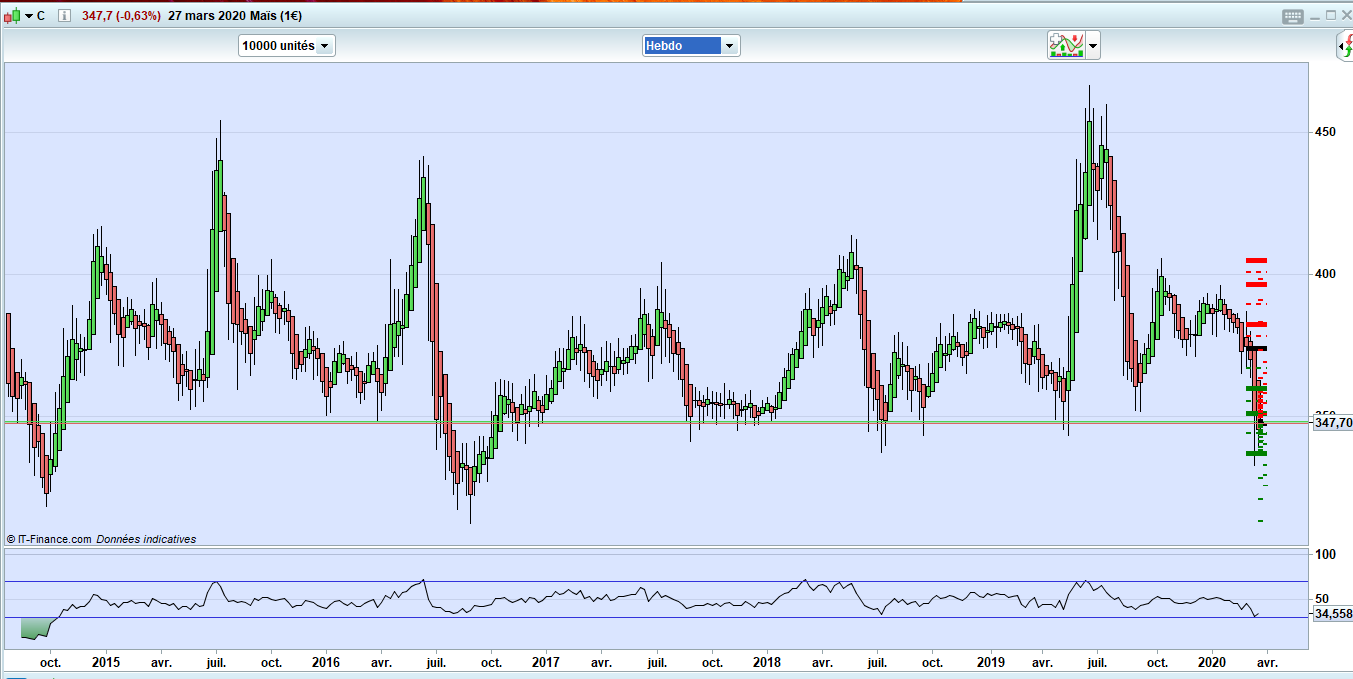
Task: Click the indicator value label 34,558
Action: (x=1332, y=614)
